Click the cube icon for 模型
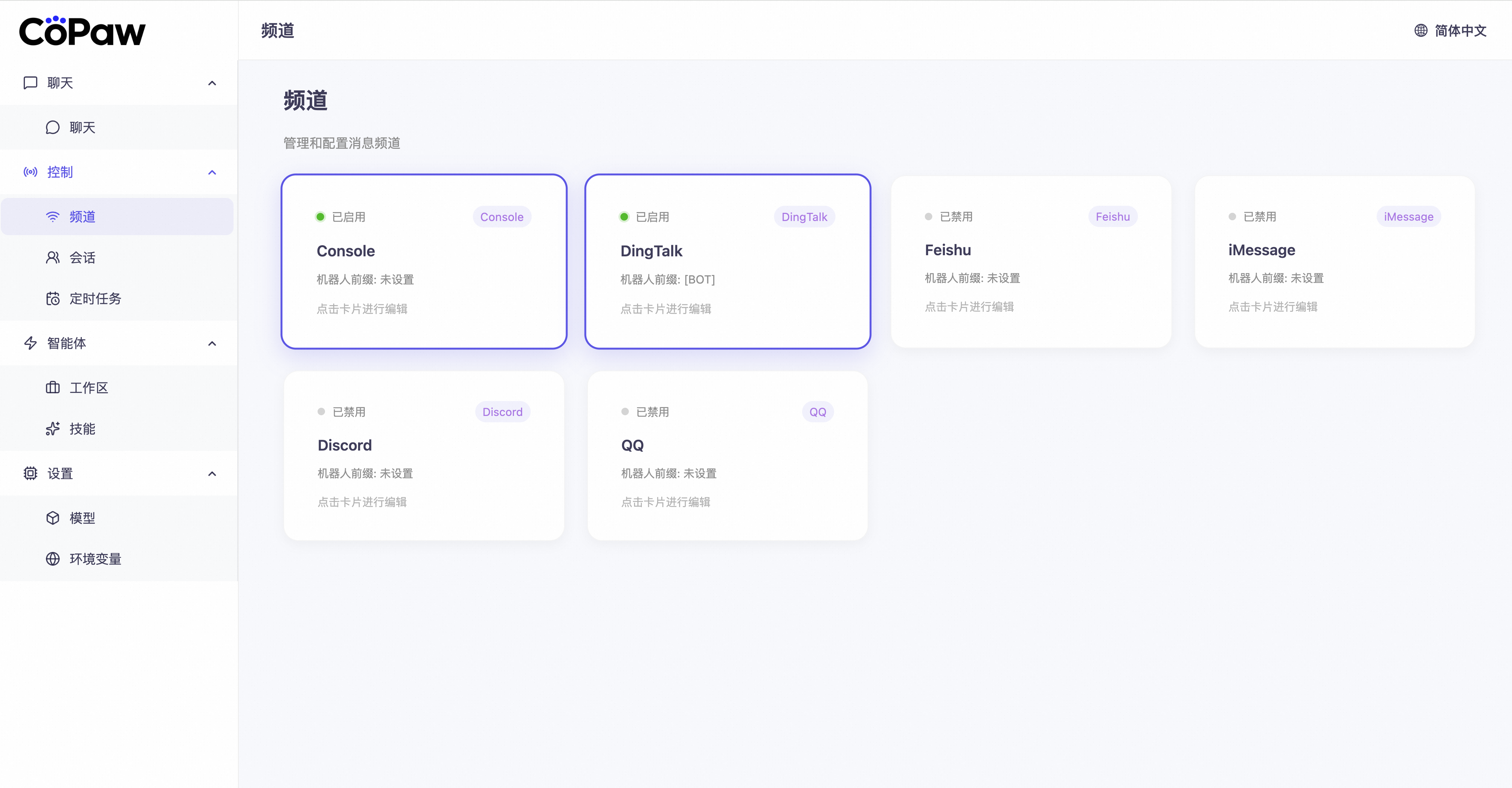This screenshot has height=788, width=1512. pyautogui.click(x=53, y=518)
